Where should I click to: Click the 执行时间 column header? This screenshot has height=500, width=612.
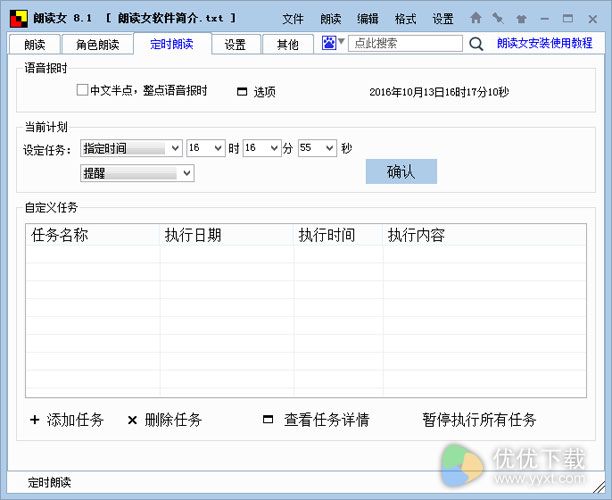[338, 235]
